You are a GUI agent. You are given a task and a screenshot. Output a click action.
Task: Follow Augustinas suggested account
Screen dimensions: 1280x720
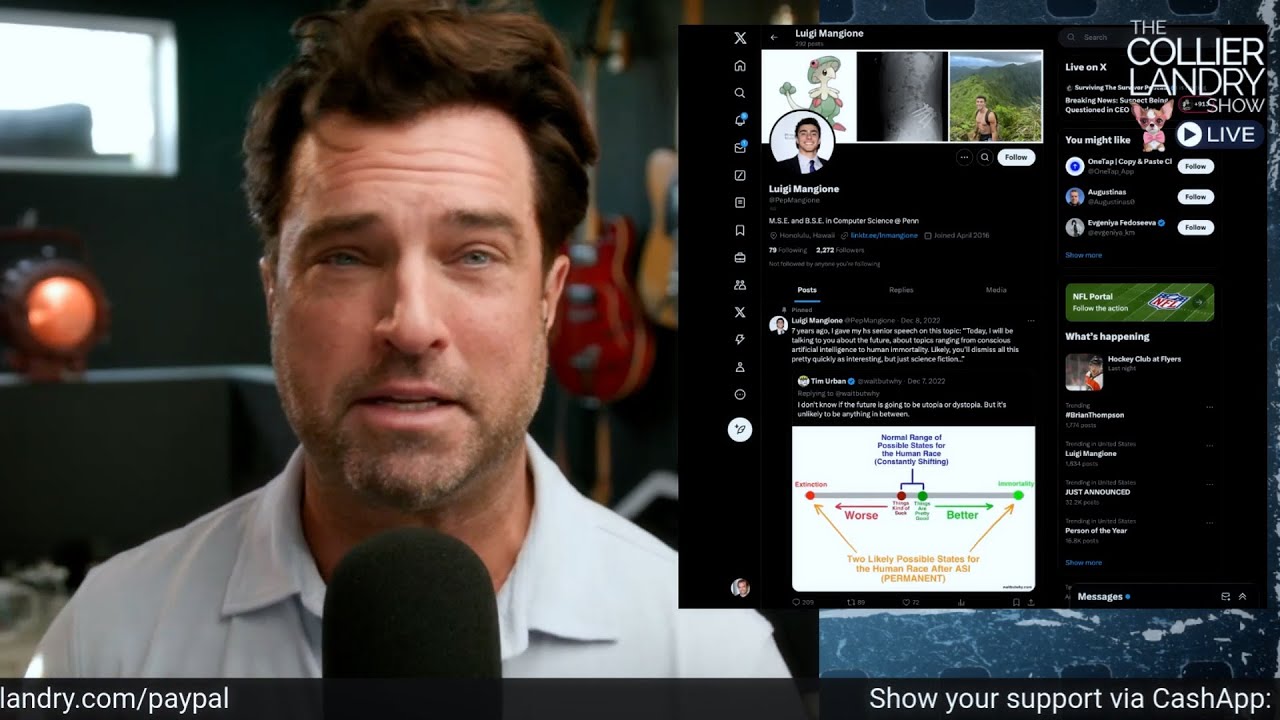coord(1196,197)
